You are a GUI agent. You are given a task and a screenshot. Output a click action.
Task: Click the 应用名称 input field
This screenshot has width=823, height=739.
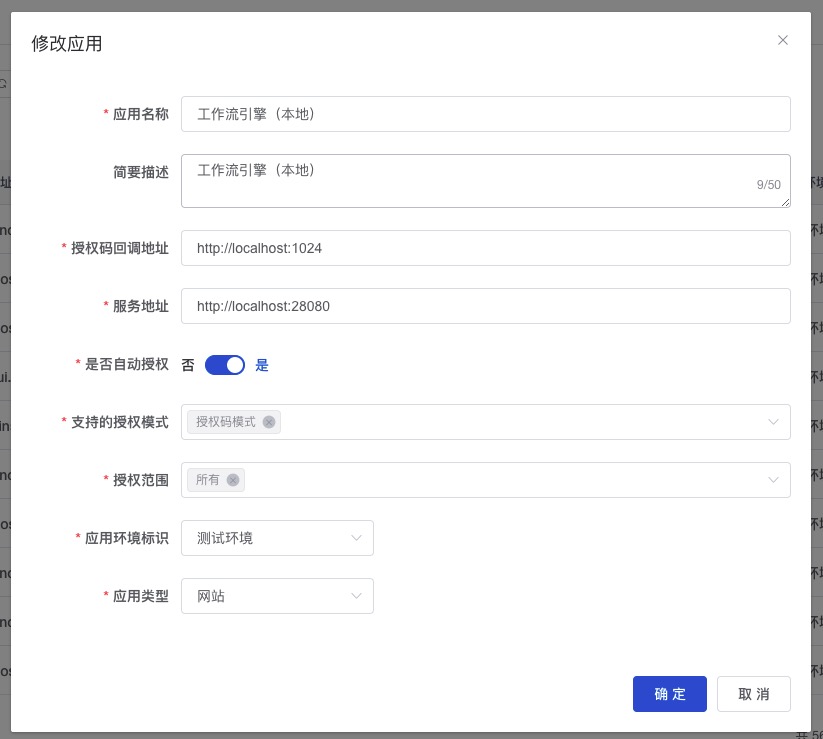pos(485,114)
